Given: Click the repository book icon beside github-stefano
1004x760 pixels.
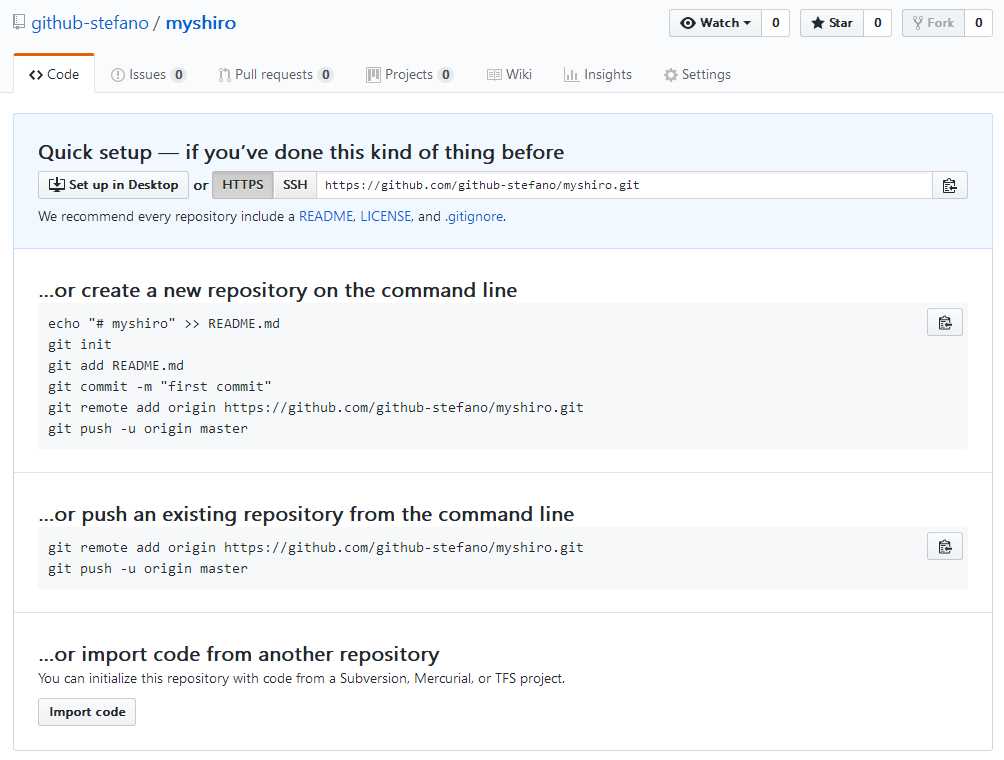Looking at the screenshot, I should (x=19, y=22).
